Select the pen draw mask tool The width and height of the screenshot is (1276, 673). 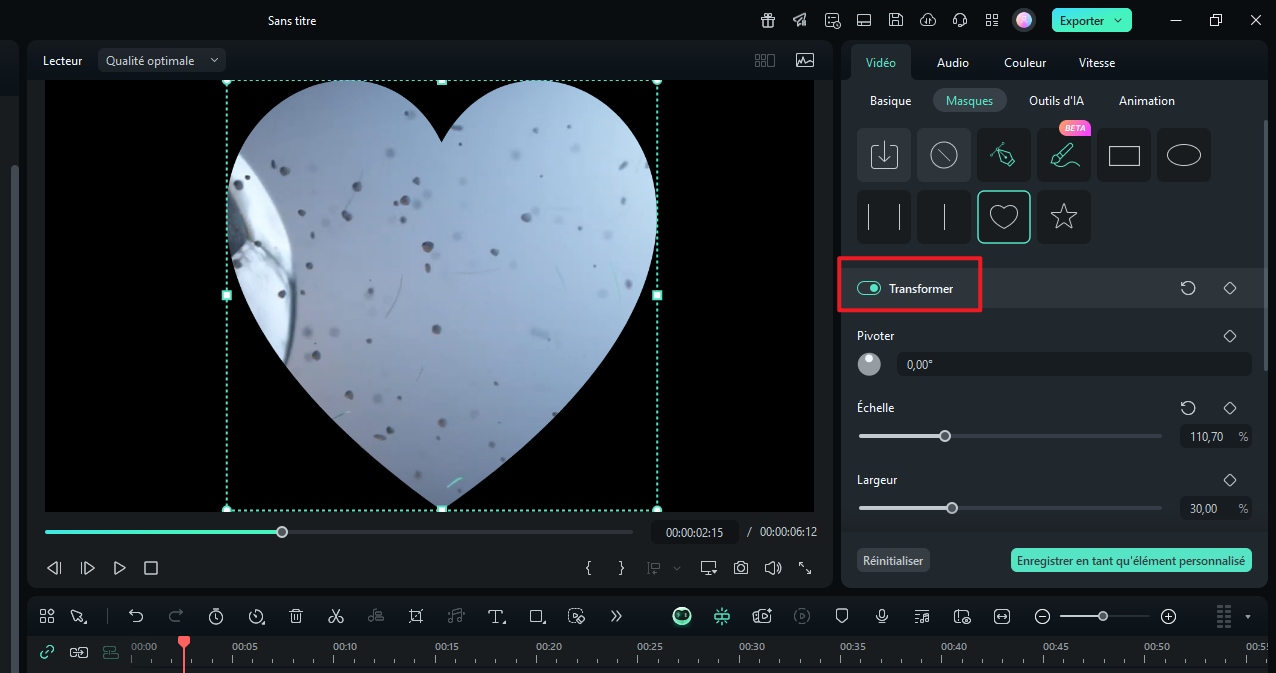[1004, 155]
